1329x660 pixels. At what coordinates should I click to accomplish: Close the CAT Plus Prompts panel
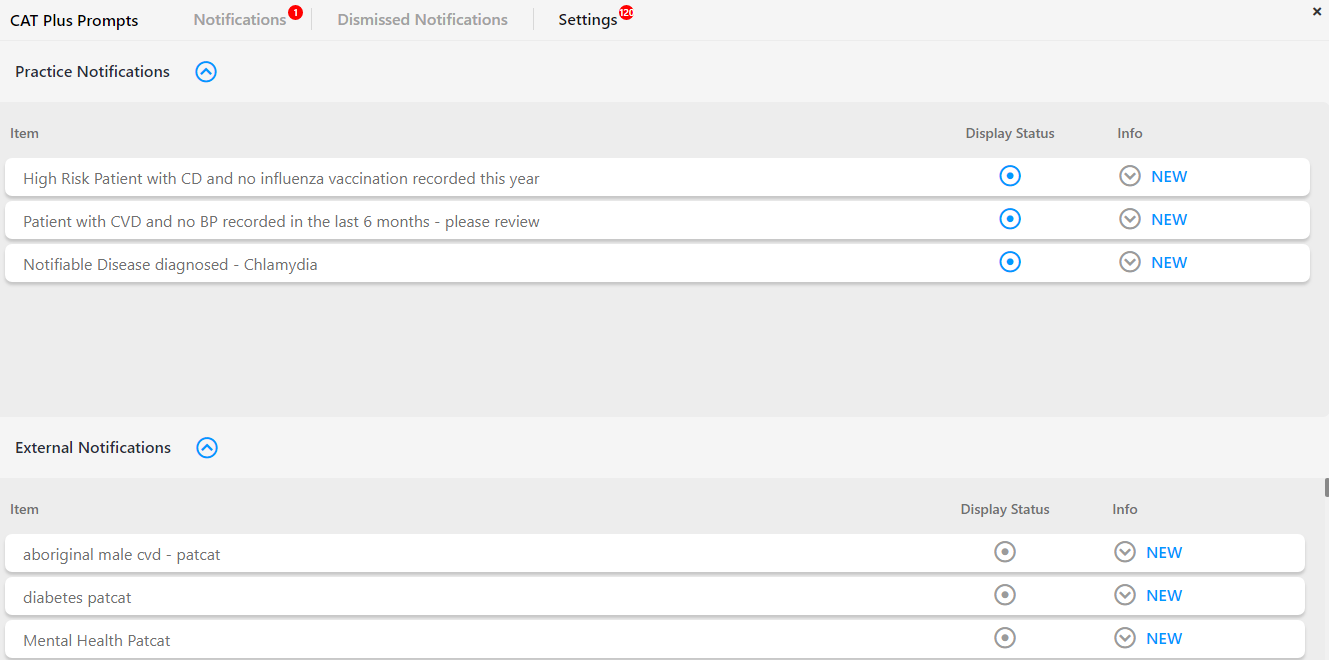1317,12
